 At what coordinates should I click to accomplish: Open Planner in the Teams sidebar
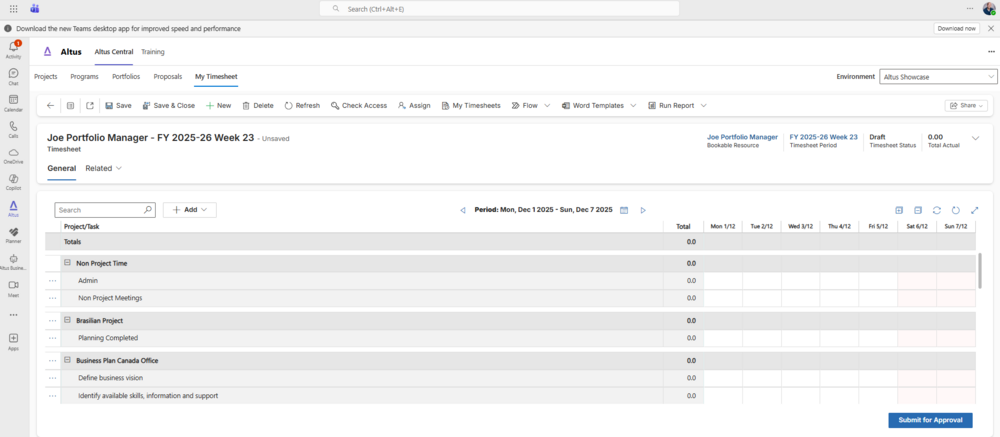tap(13, 234)
